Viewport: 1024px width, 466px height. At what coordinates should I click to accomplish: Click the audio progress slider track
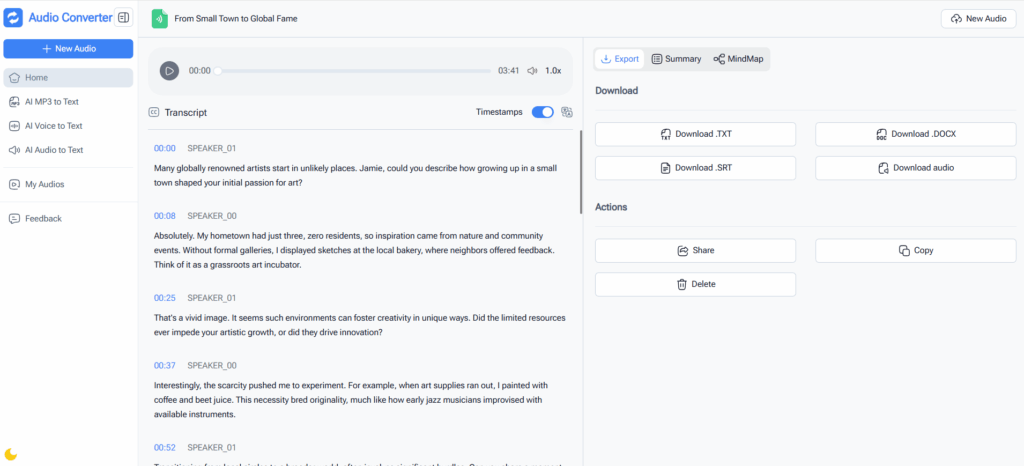coord(354,70)
